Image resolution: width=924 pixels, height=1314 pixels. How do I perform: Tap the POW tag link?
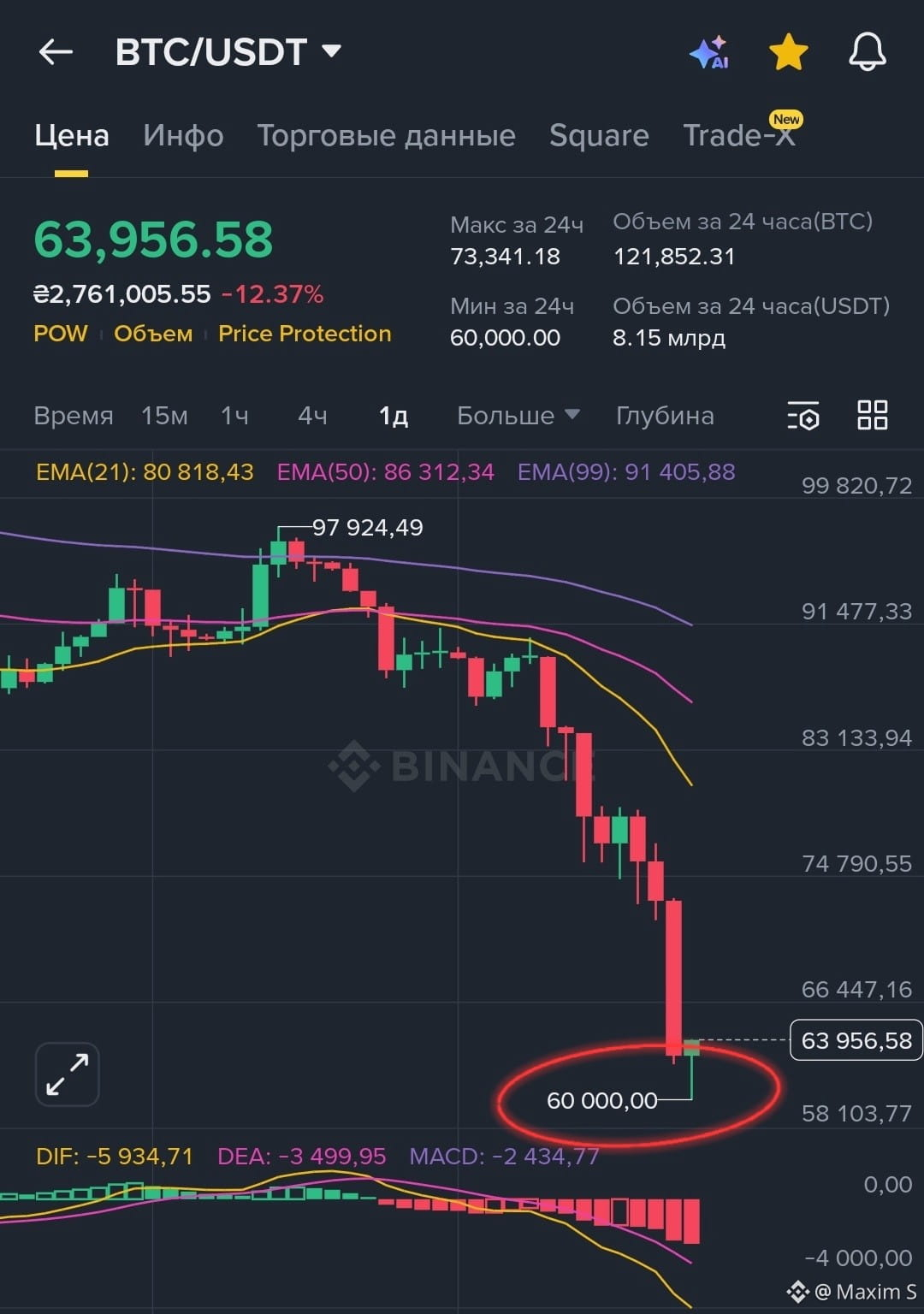(61, 334)
